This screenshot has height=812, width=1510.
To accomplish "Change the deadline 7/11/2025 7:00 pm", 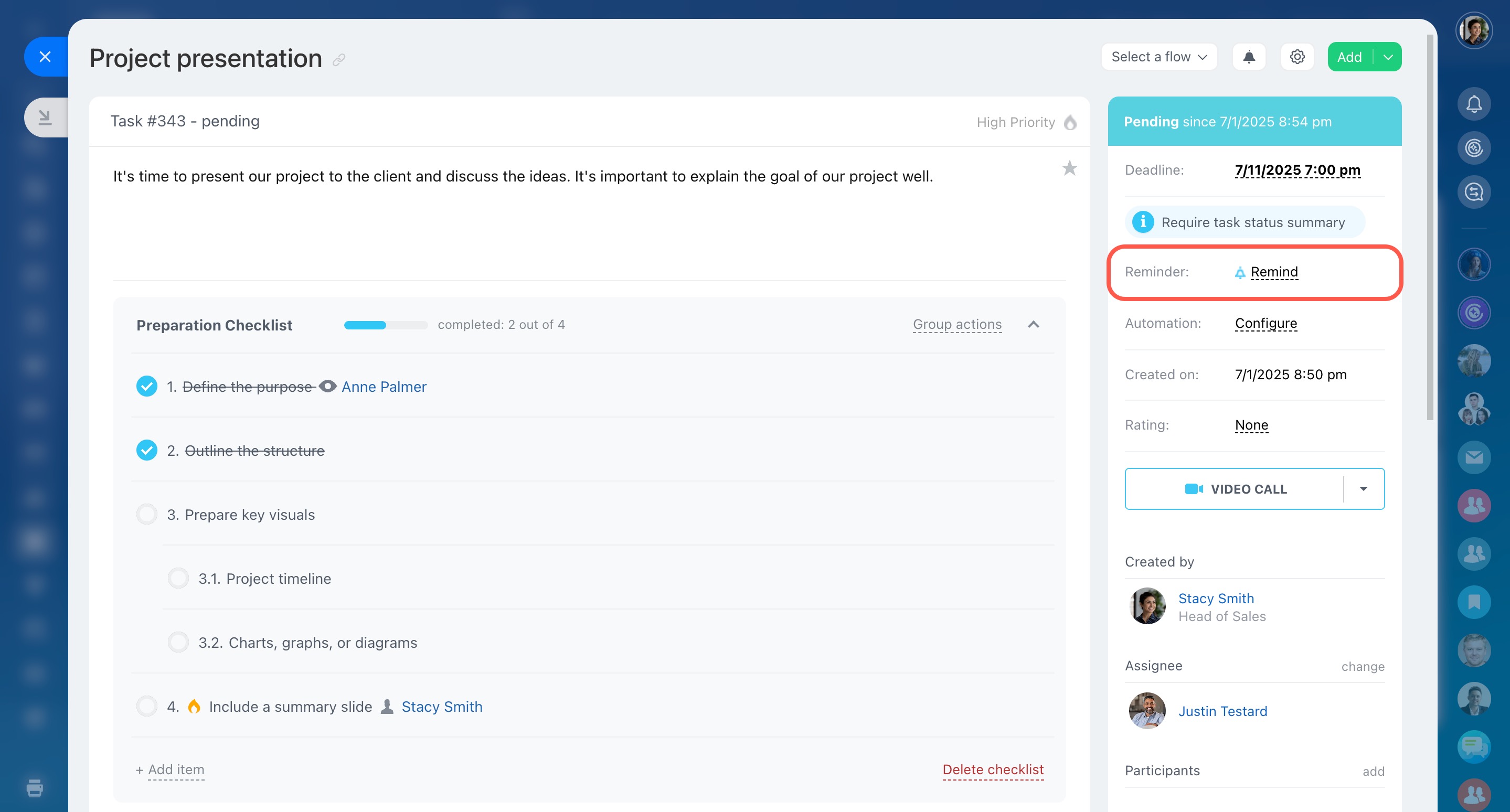I will pos(1297,170).
